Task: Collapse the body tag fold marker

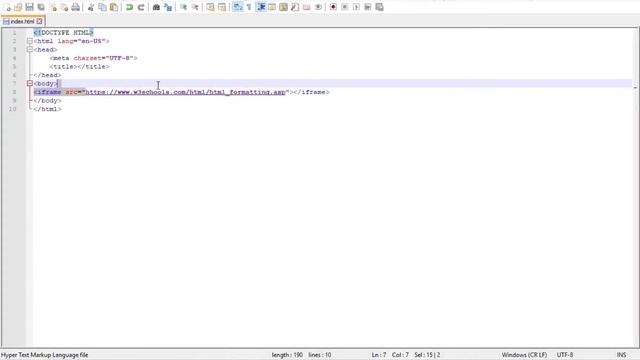Action: (30, 83)
